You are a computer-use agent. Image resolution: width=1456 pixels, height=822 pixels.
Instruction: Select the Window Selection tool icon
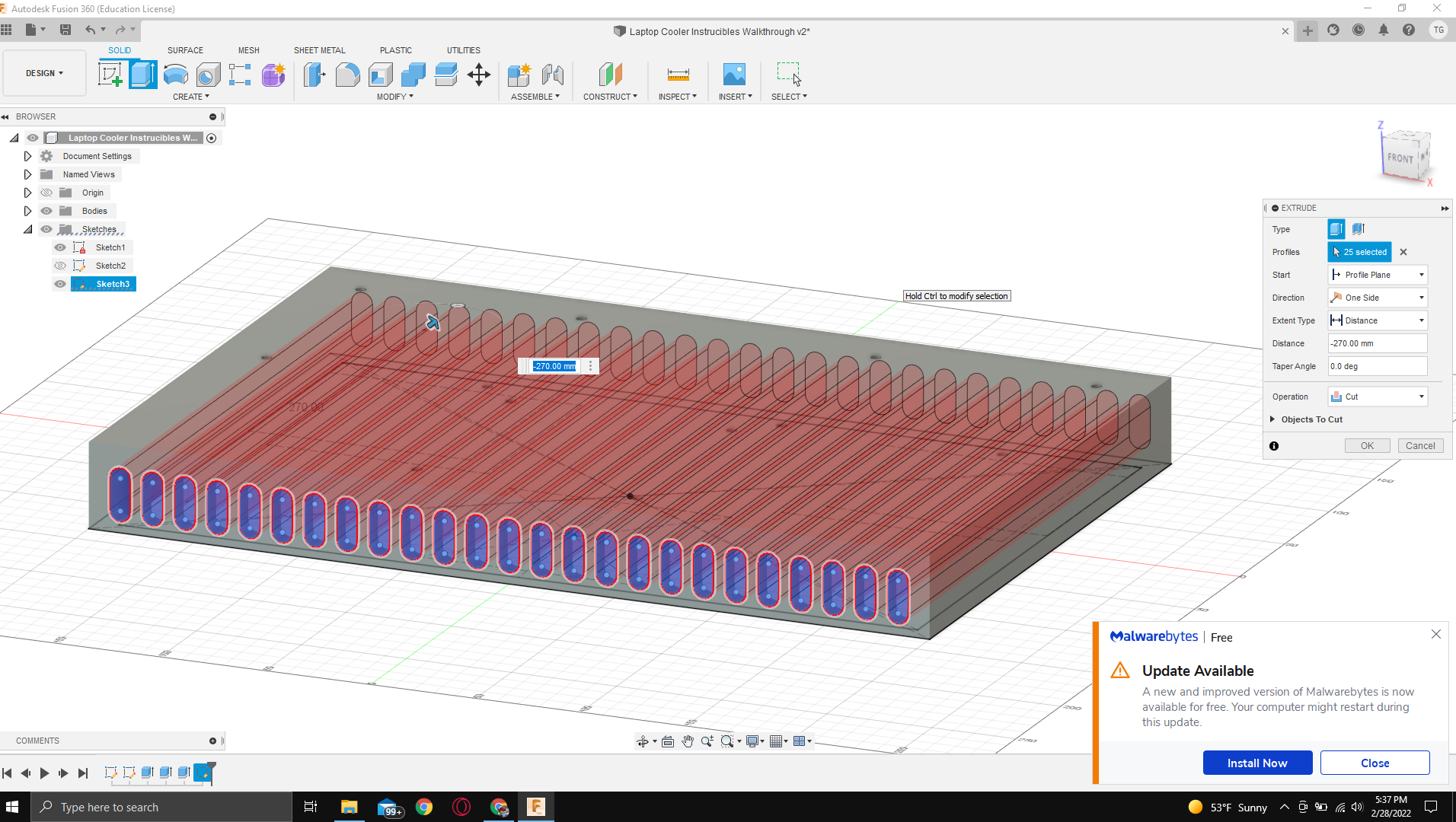coord(789,75)
